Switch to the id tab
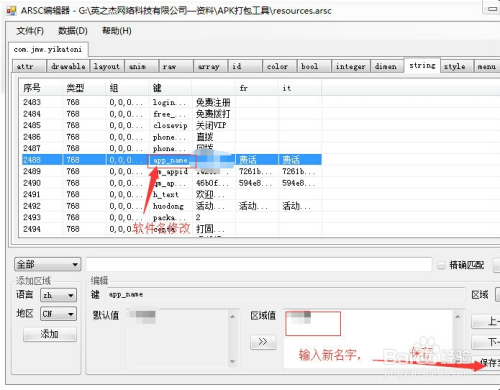500x390 pixels. coord(245,66)
